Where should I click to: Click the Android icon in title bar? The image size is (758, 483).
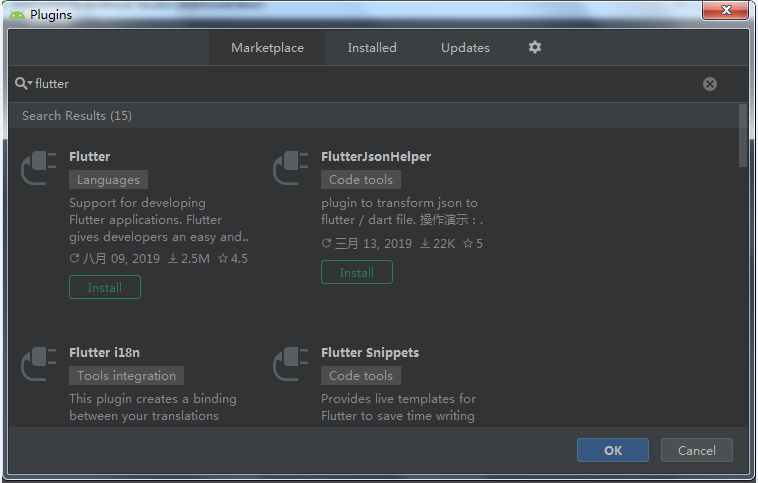coord(17,15)
